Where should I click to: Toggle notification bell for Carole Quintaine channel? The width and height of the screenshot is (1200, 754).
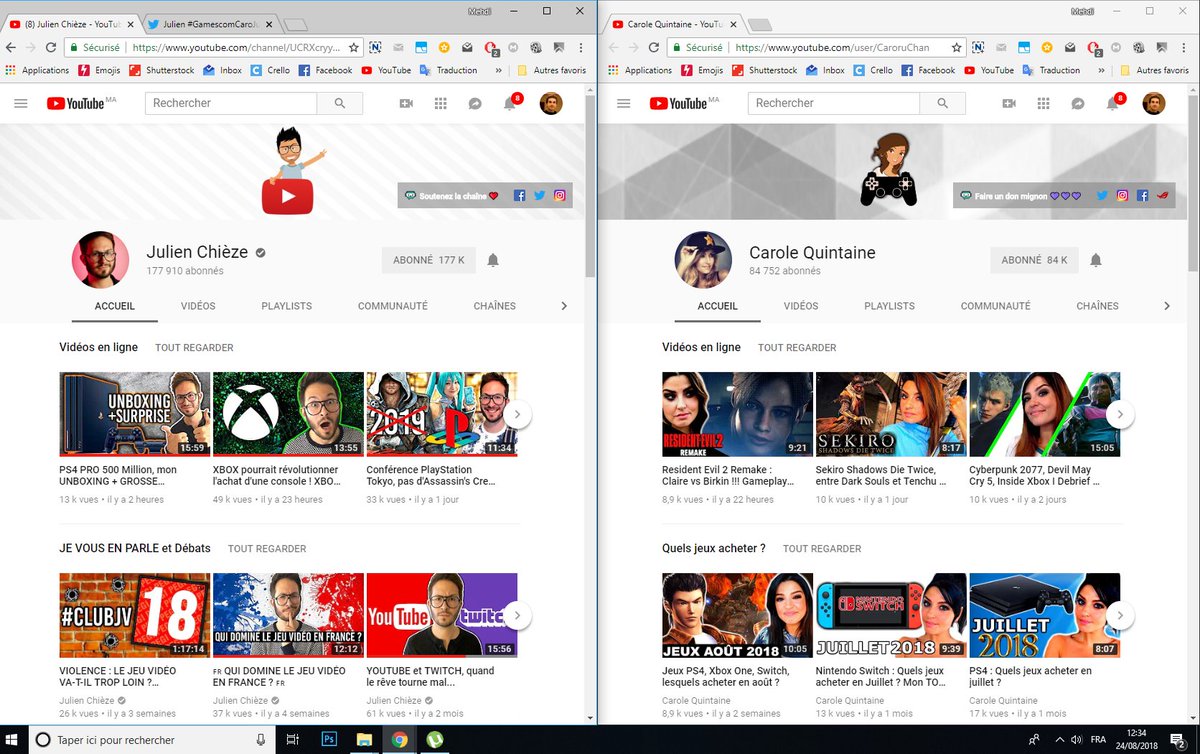click(x=1096, y=260)
